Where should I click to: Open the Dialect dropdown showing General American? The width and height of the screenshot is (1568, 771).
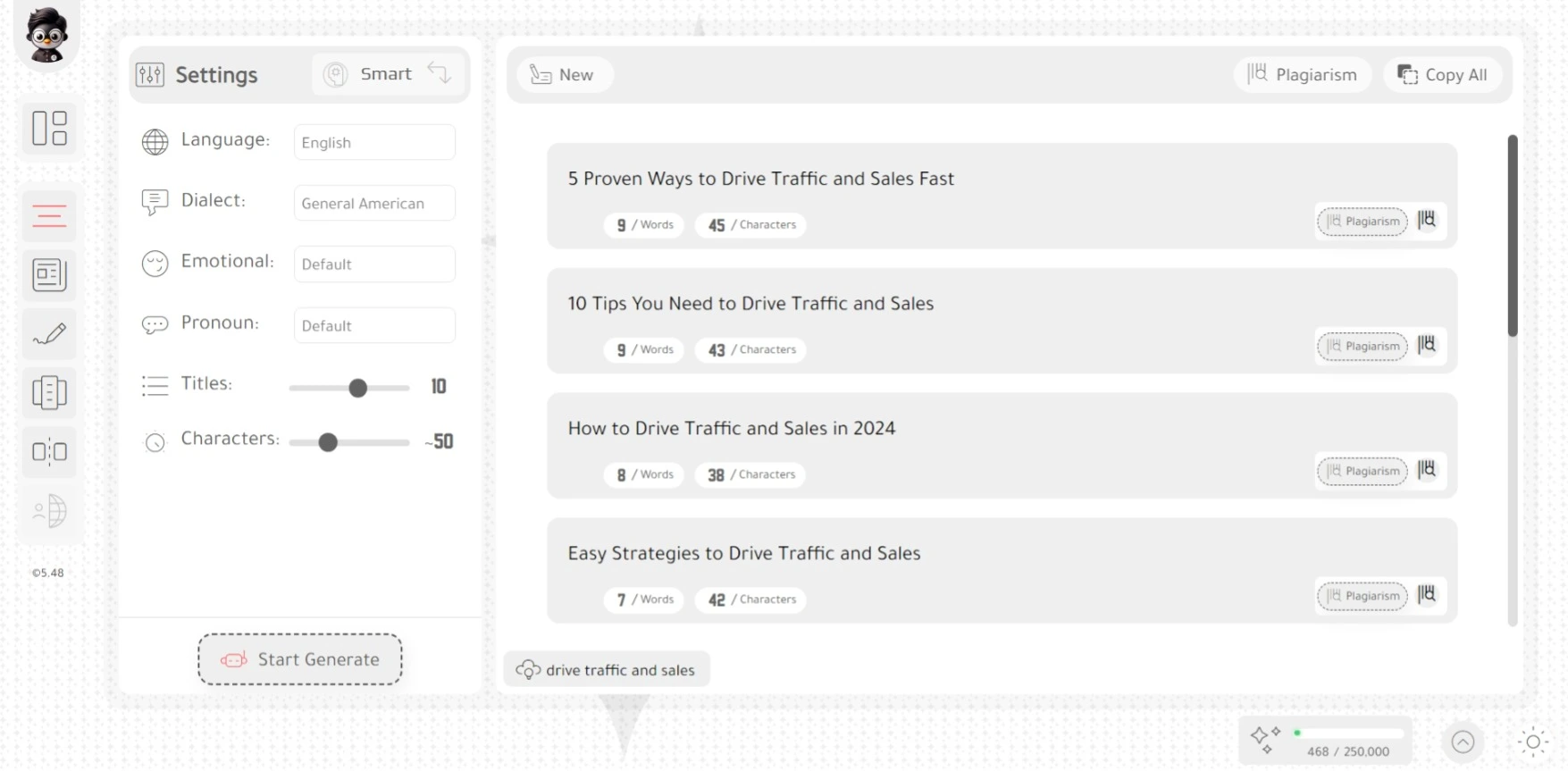click(374, 203)
